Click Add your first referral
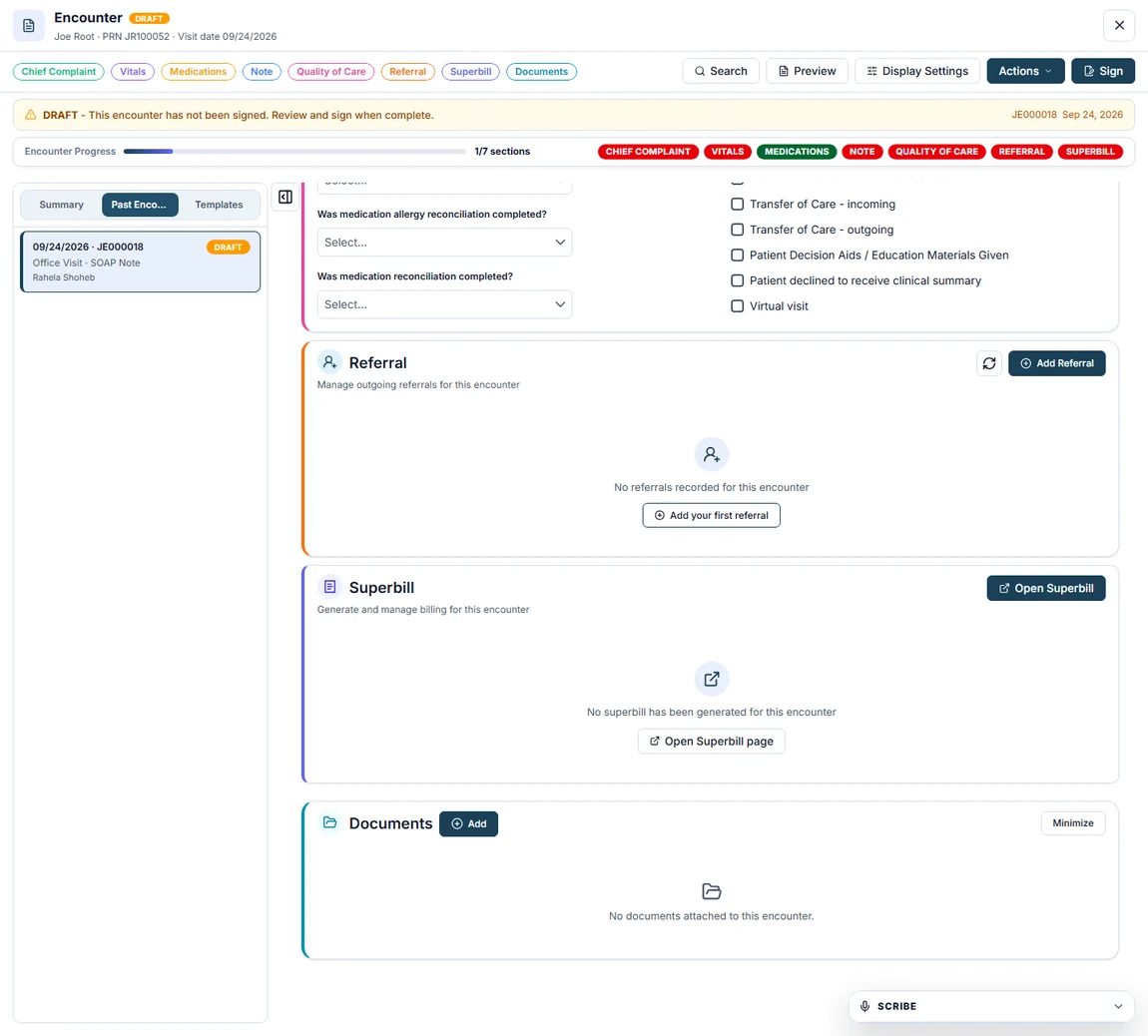The height and width of the screenshot is (1036, 1148). click(x=711, y=515)
